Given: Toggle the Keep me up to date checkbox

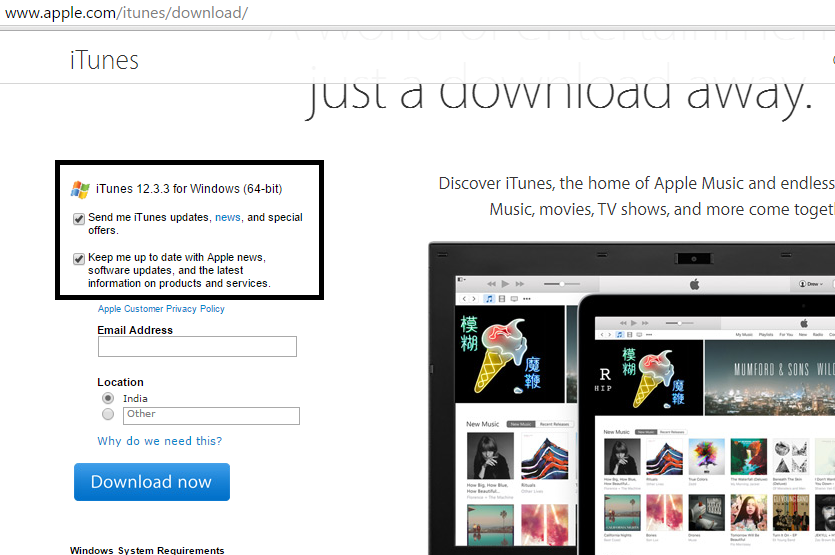Looking at the screenshot, I should click(x=79, y=259).
